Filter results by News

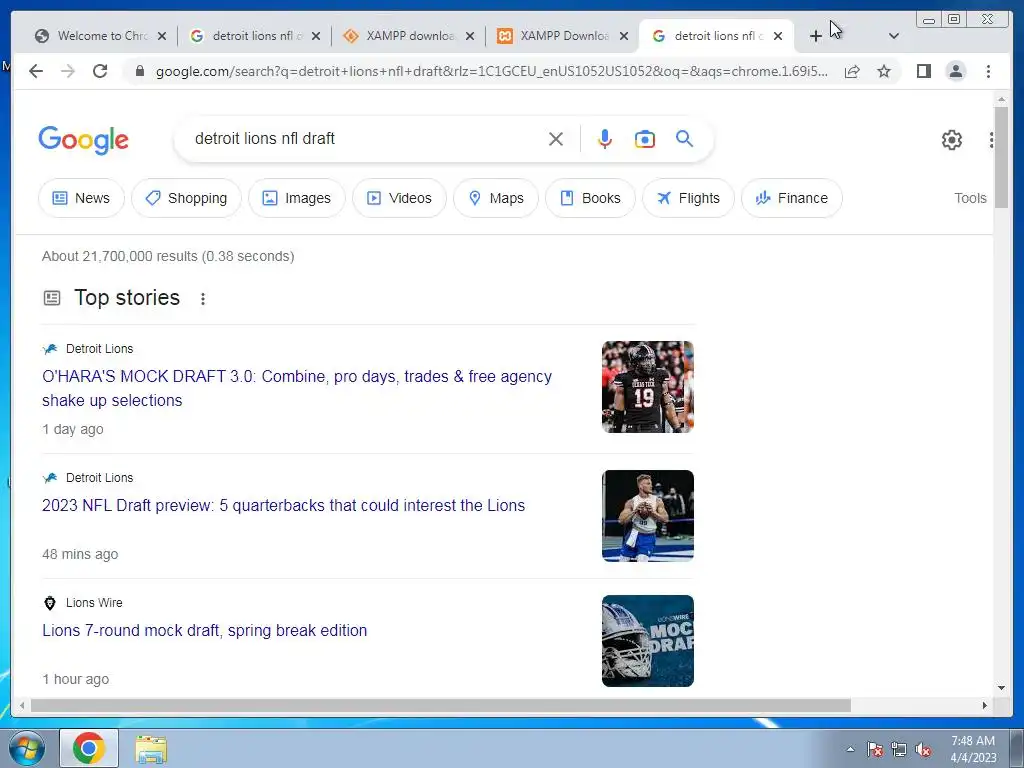[x=81, y=198]
